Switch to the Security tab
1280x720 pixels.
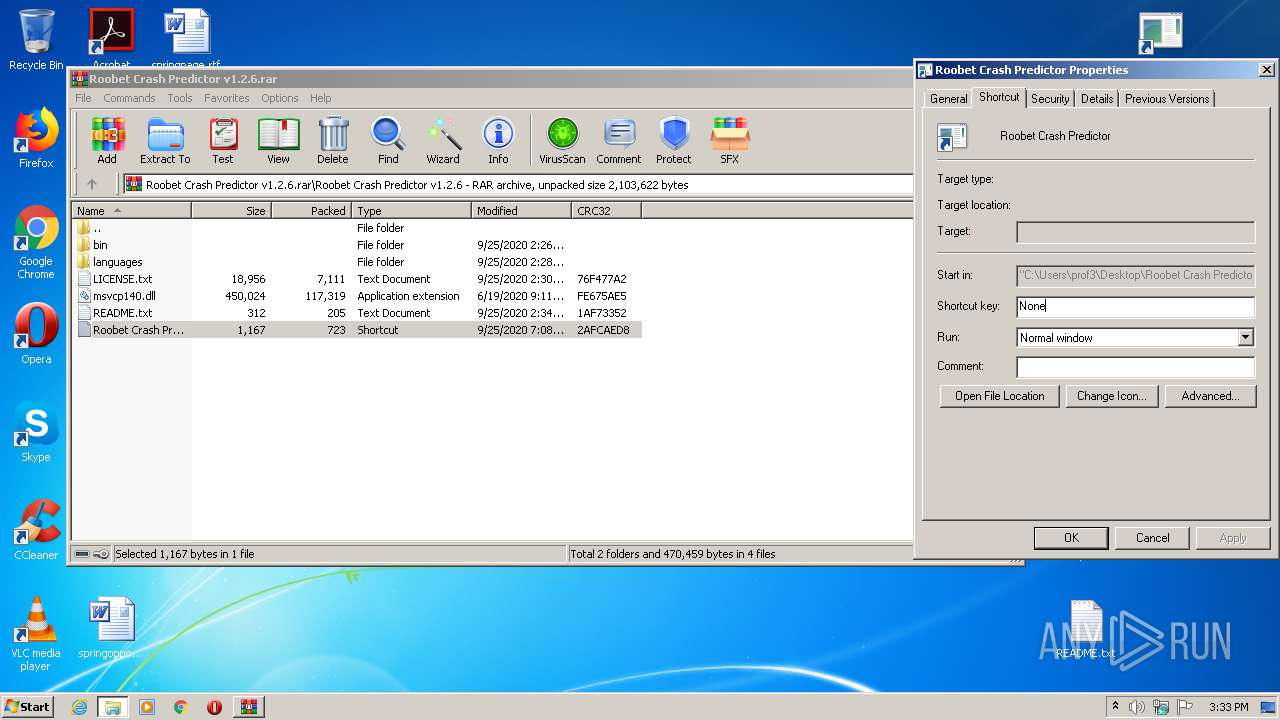click(1050, 98)
